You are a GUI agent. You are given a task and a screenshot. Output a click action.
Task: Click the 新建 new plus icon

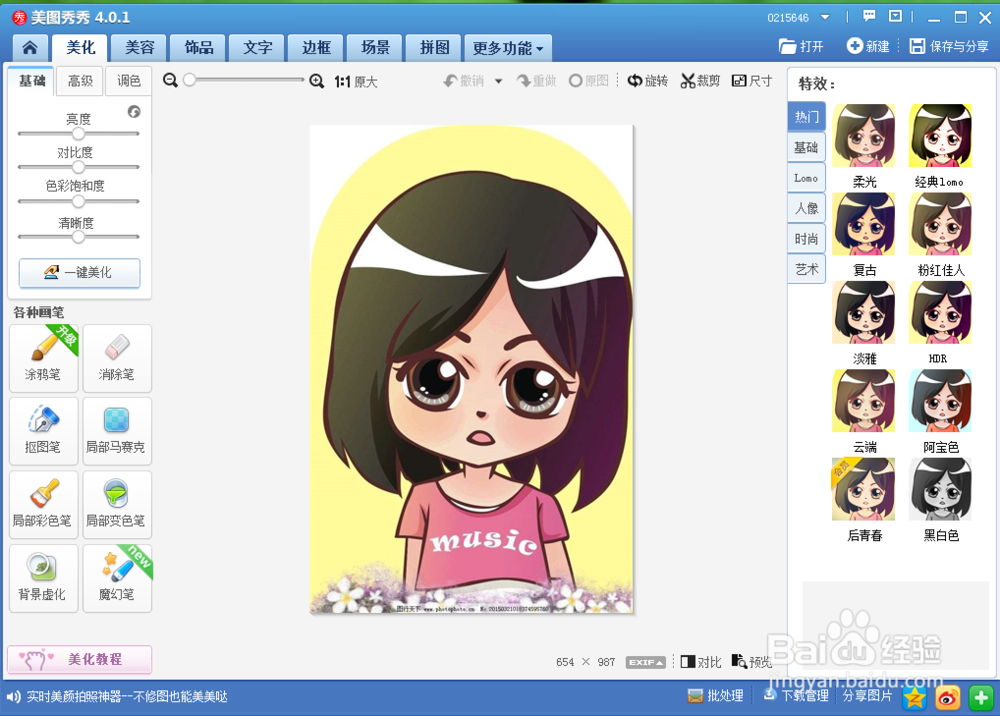pyautogui.click(x=868, y=46)
